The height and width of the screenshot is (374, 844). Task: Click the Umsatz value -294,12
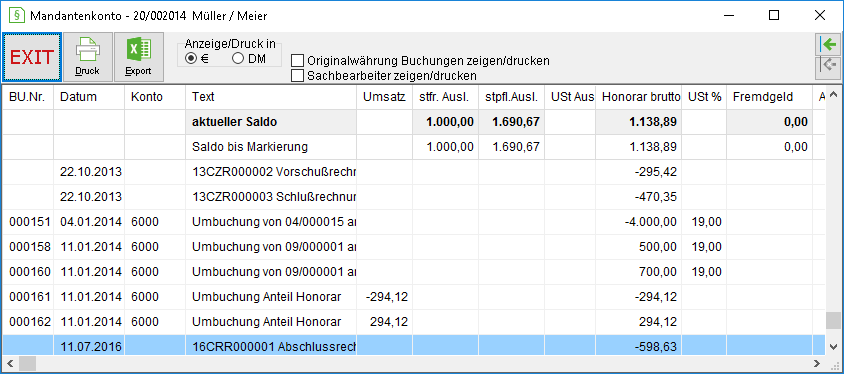[386, 297]
